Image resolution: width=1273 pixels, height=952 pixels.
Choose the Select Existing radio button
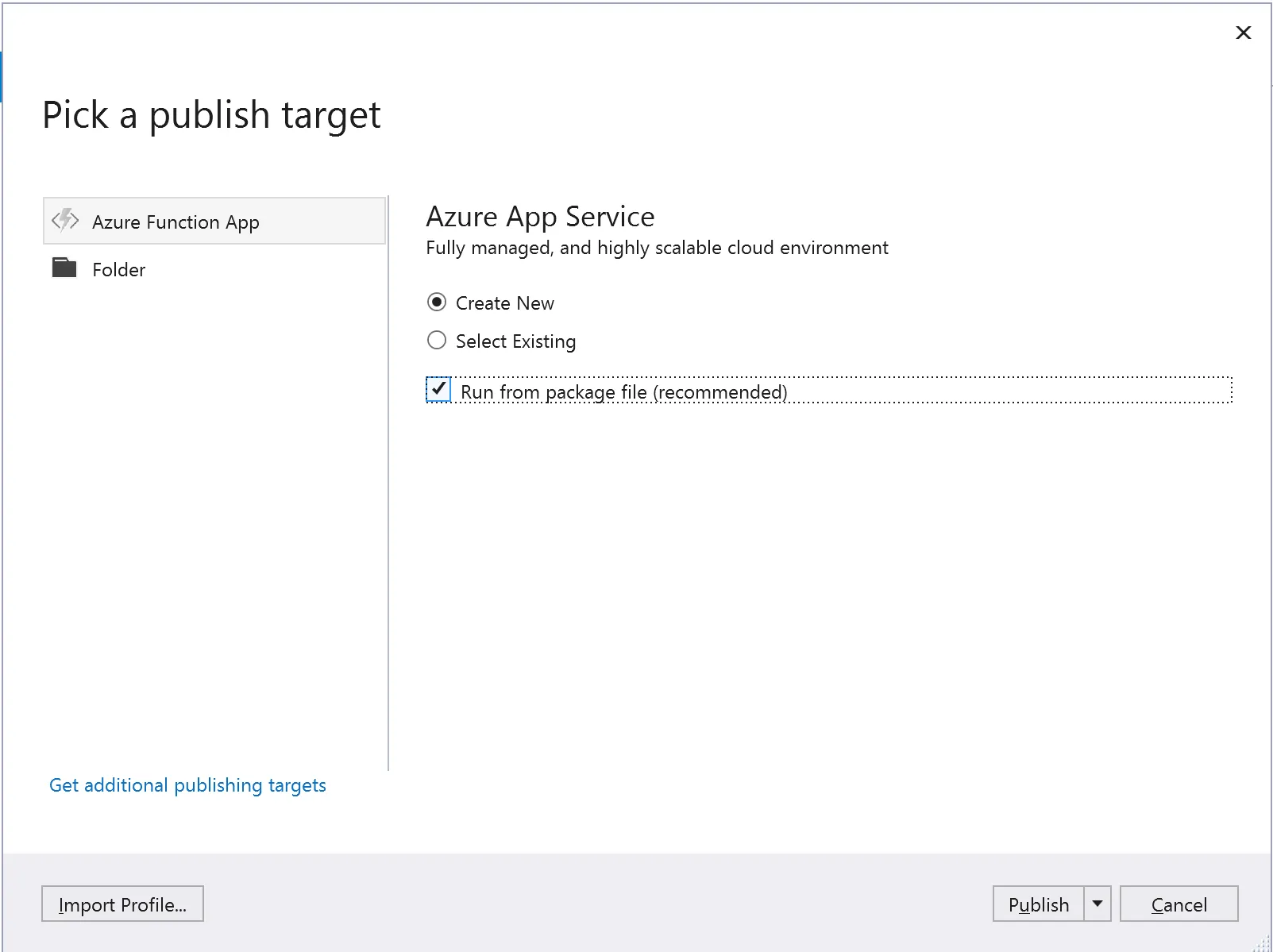click(x=437, y=341)
